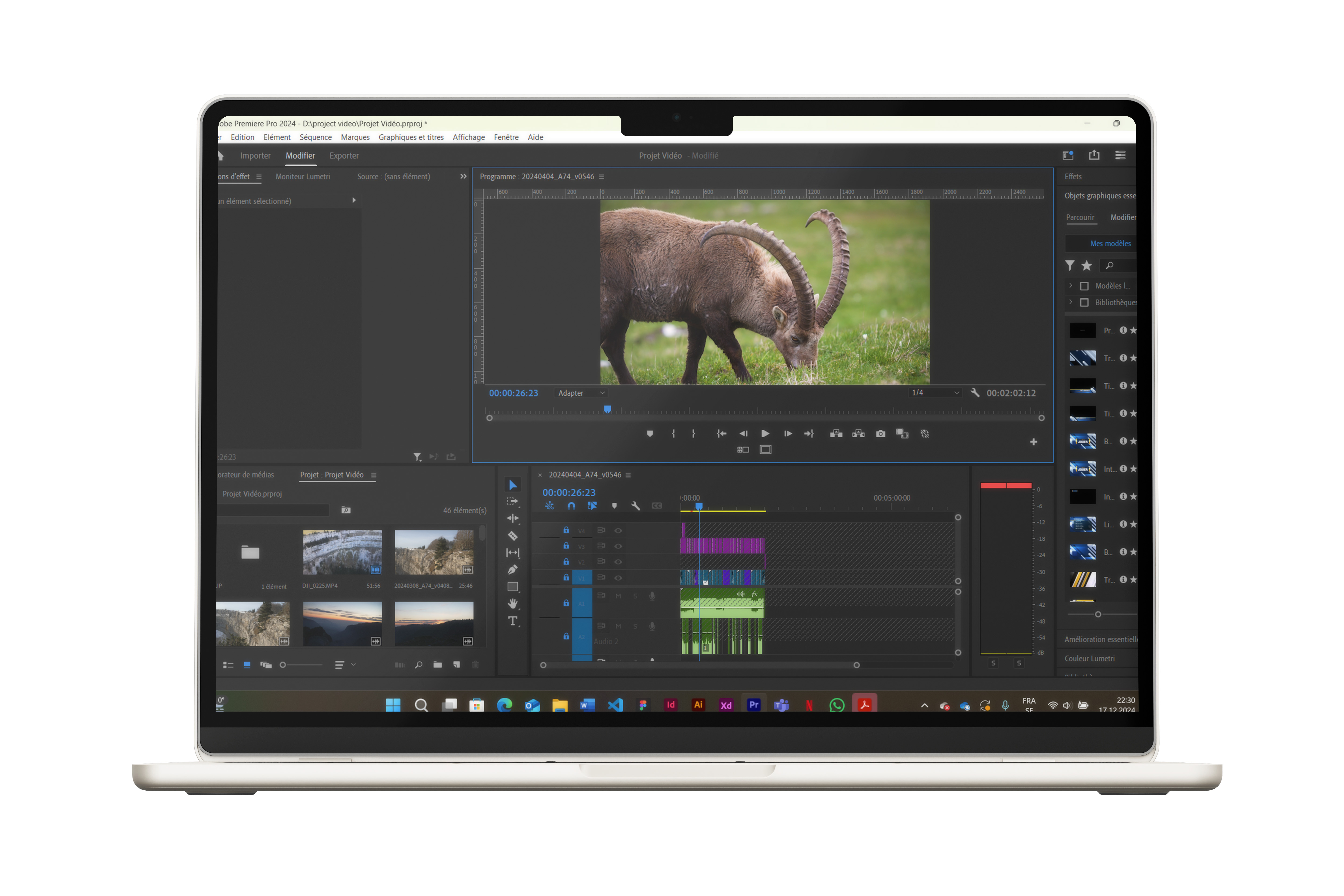Select the DJI_0225.MP4 thumbnail
Image resolution: width=1344 pixels, height=896 pixels.
[x=342, y=552]
